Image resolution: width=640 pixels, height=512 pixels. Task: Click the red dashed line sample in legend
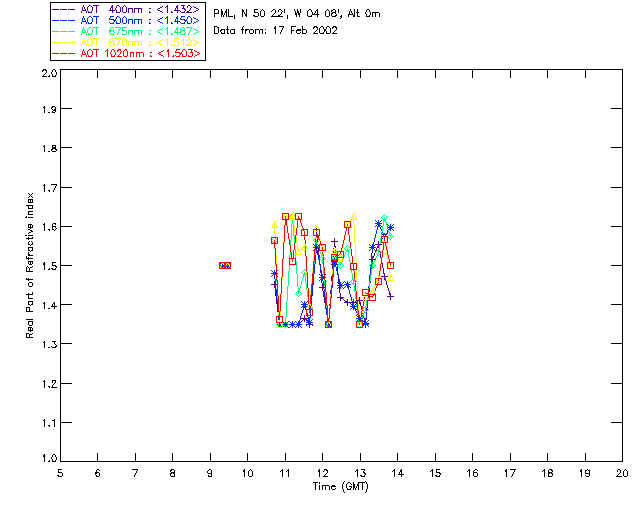click(x=64, y=53)
